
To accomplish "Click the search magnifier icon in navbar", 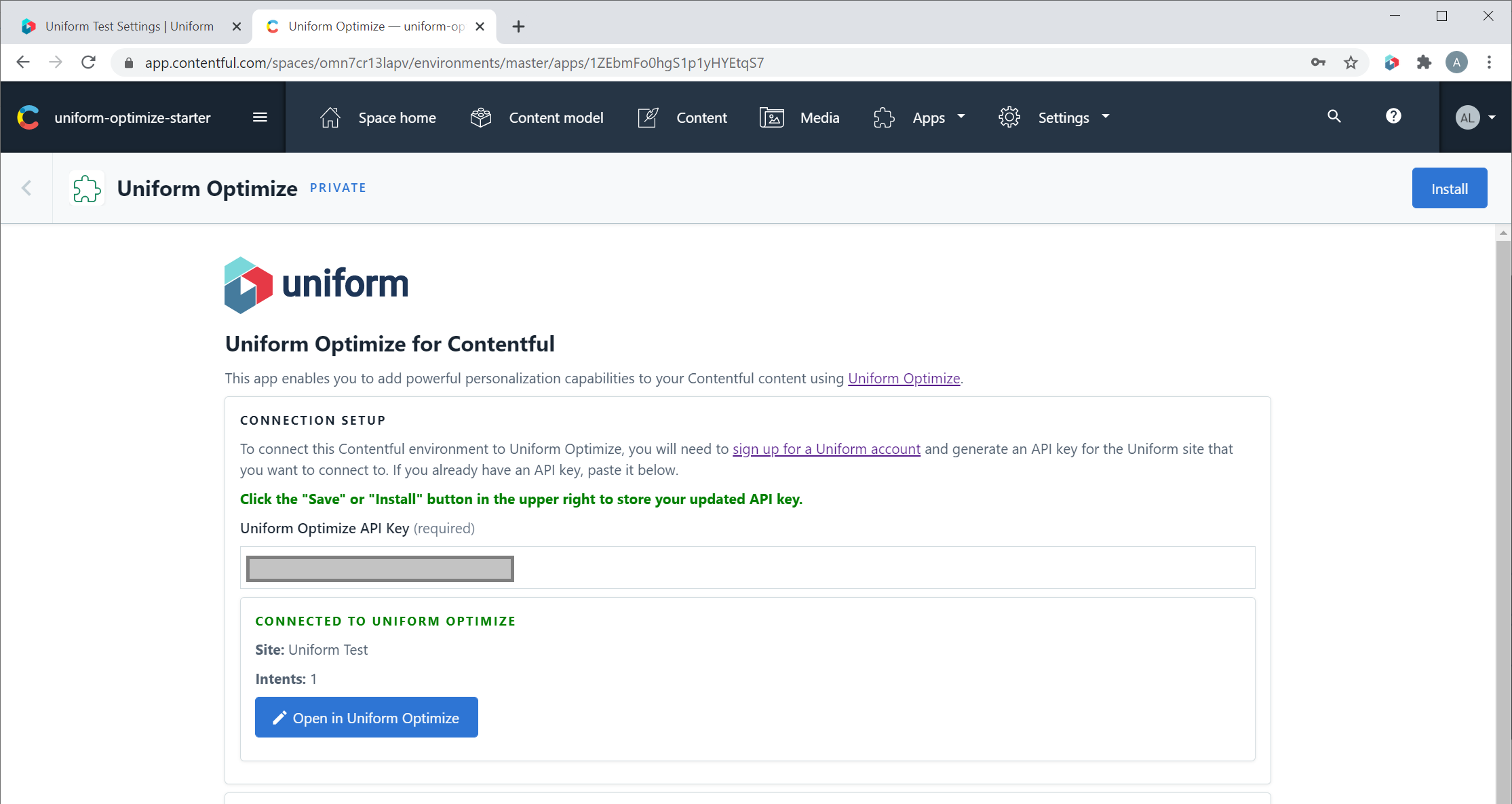I will click(x=1334, y=117).
